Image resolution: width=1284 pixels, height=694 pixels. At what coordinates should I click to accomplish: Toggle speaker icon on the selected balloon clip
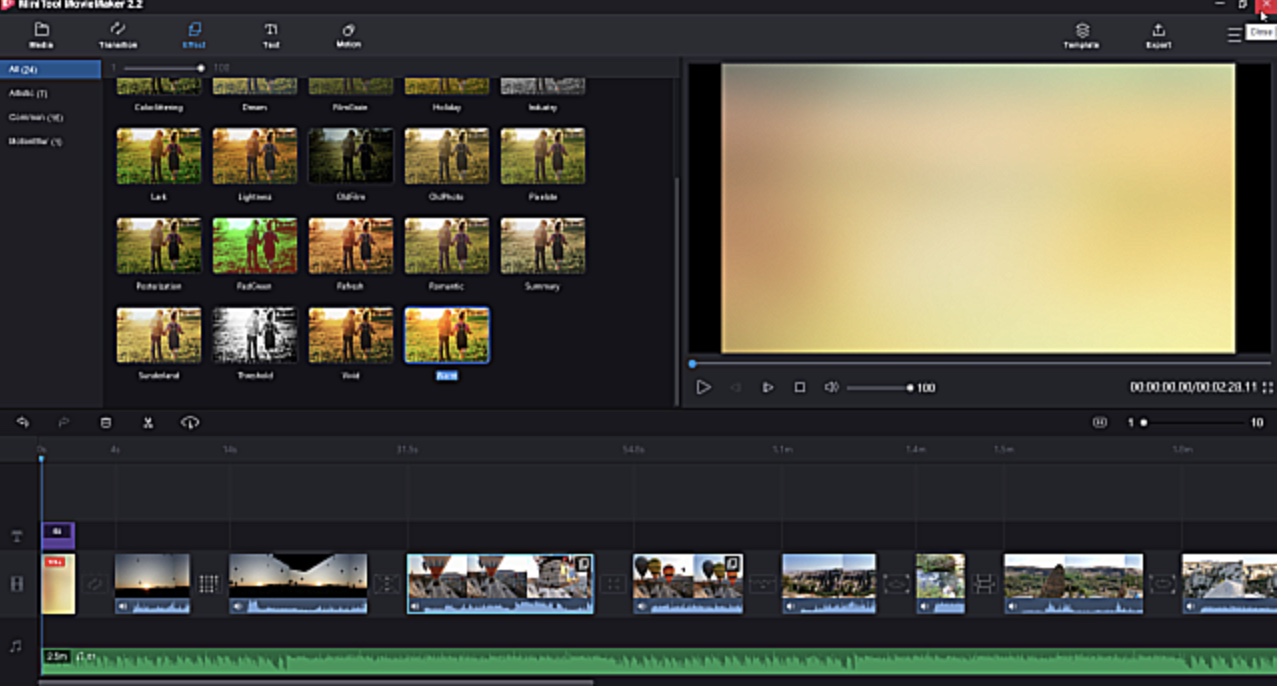coord(415,606)
